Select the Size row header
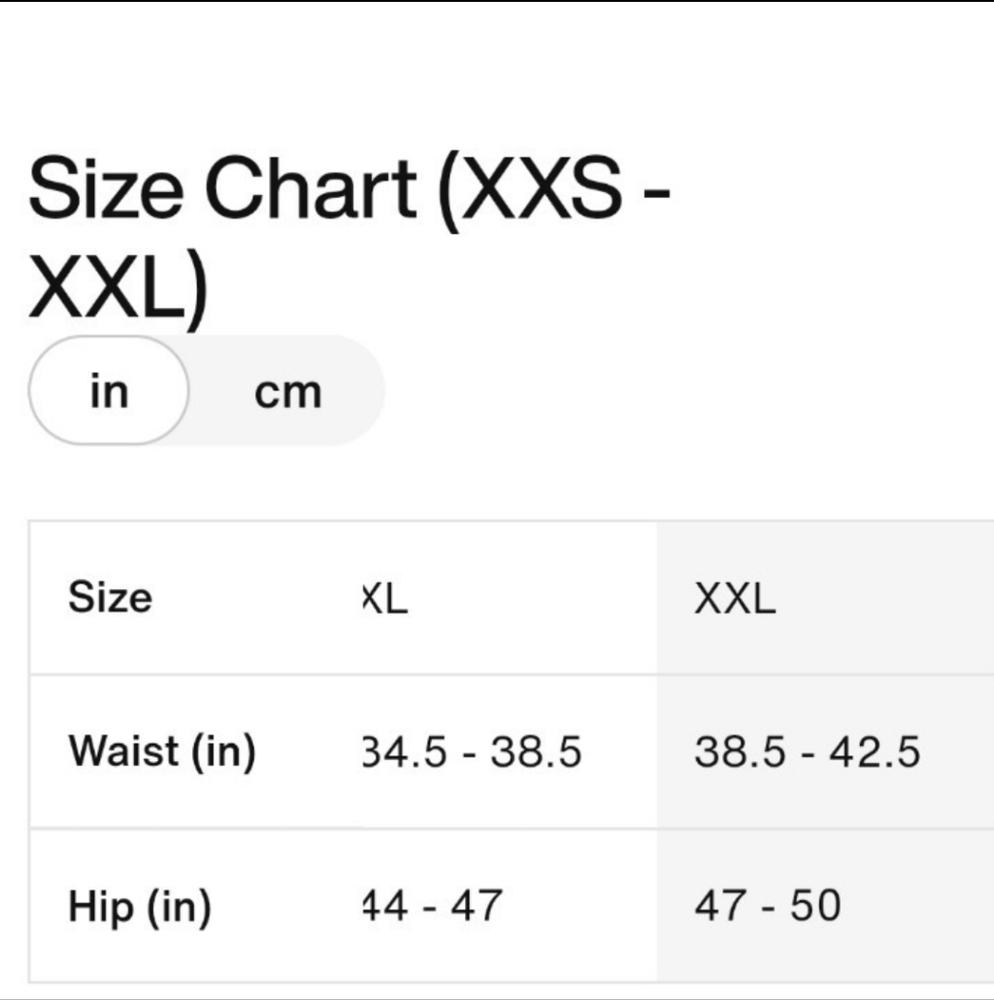The image size is (994, 1000). [x=110, y=598]
